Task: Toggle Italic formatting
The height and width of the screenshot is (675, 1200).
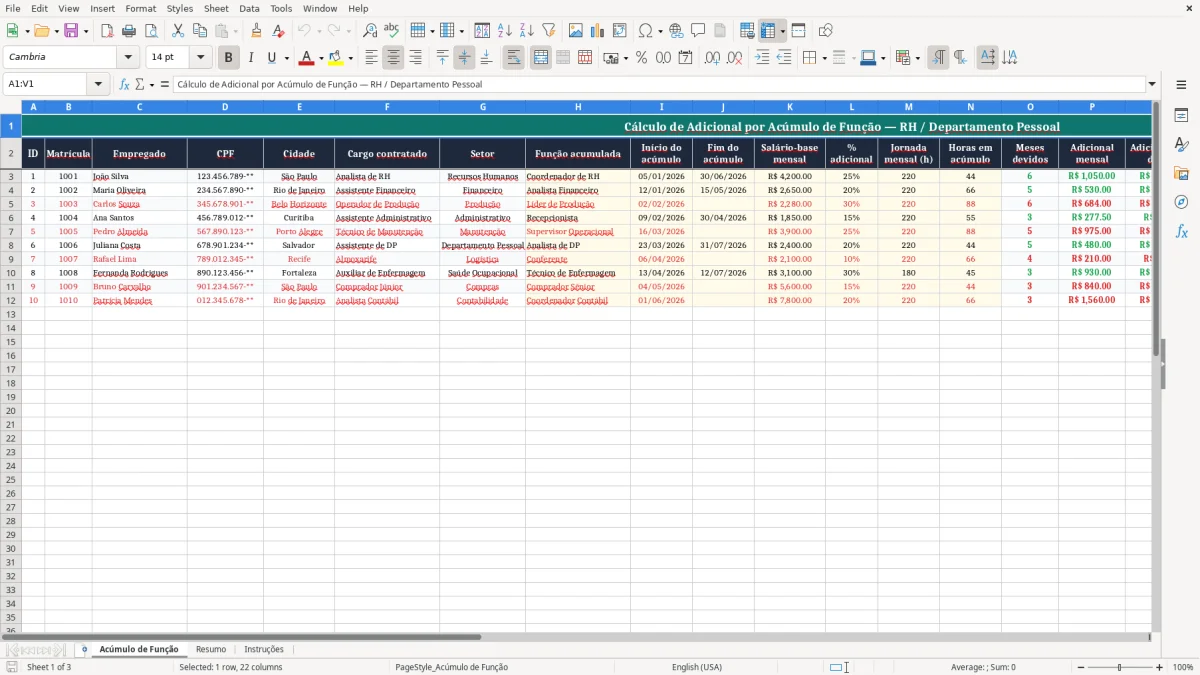Action: (x=251, y=58)
